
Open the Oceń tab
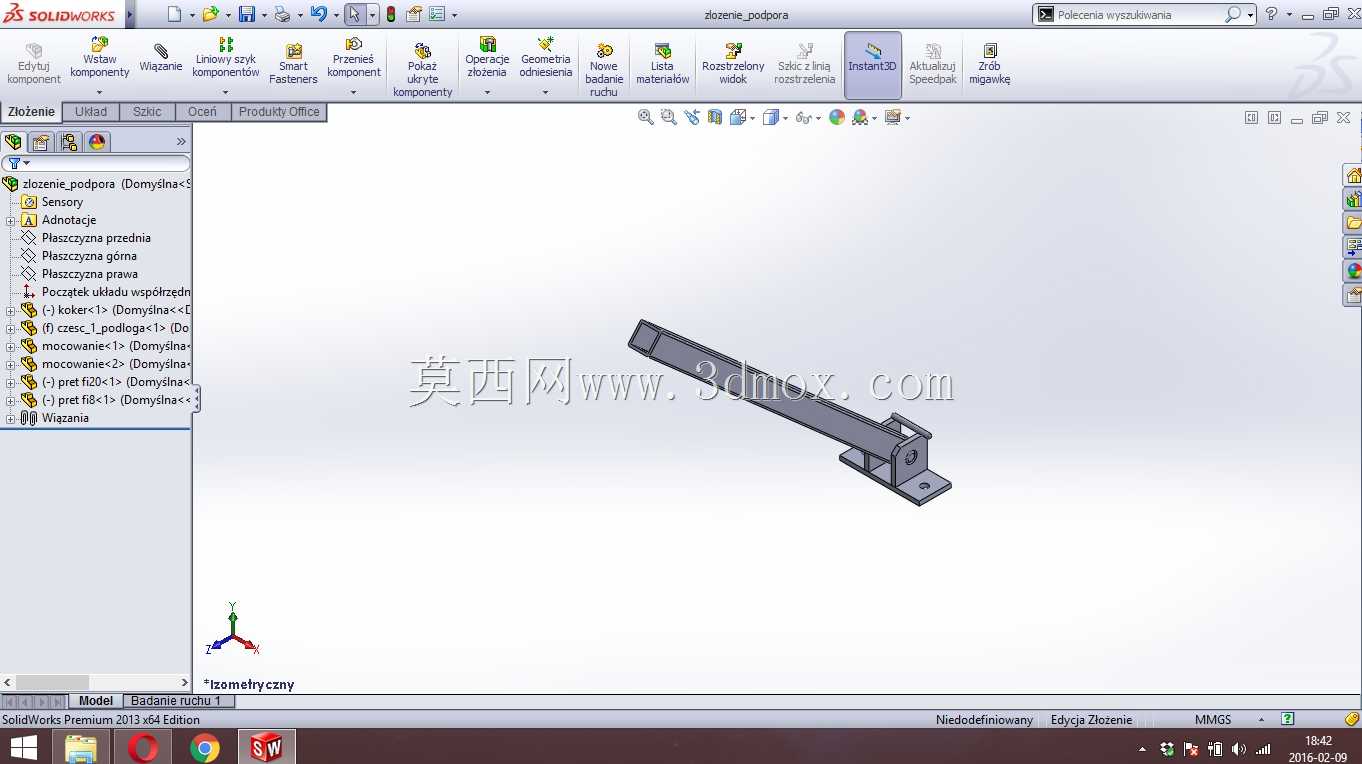(202, 112)
